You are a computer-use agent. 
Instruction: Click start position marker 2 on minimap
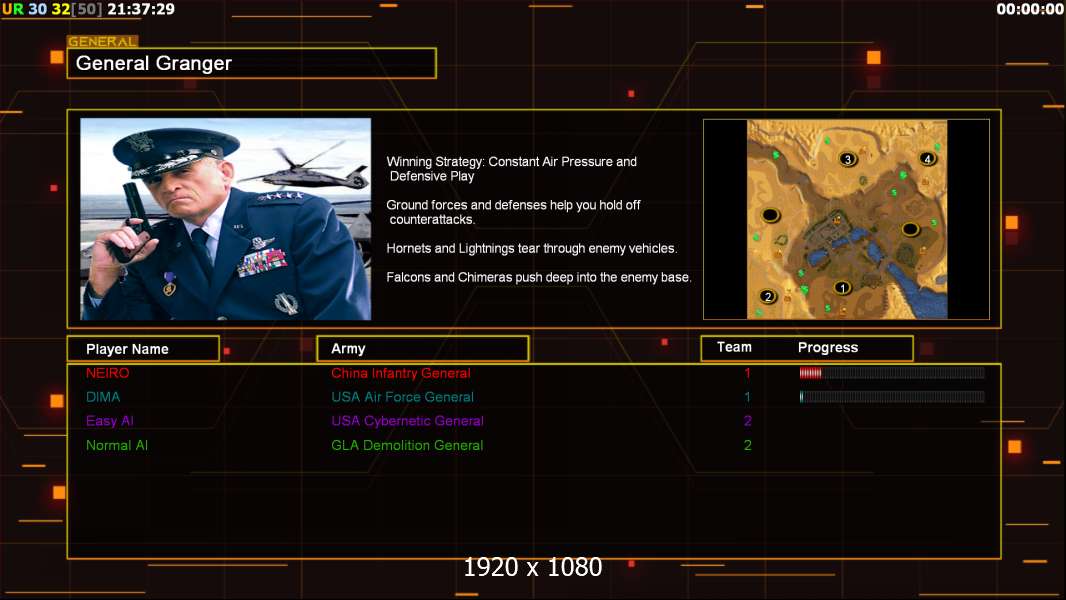coord(768,296)
